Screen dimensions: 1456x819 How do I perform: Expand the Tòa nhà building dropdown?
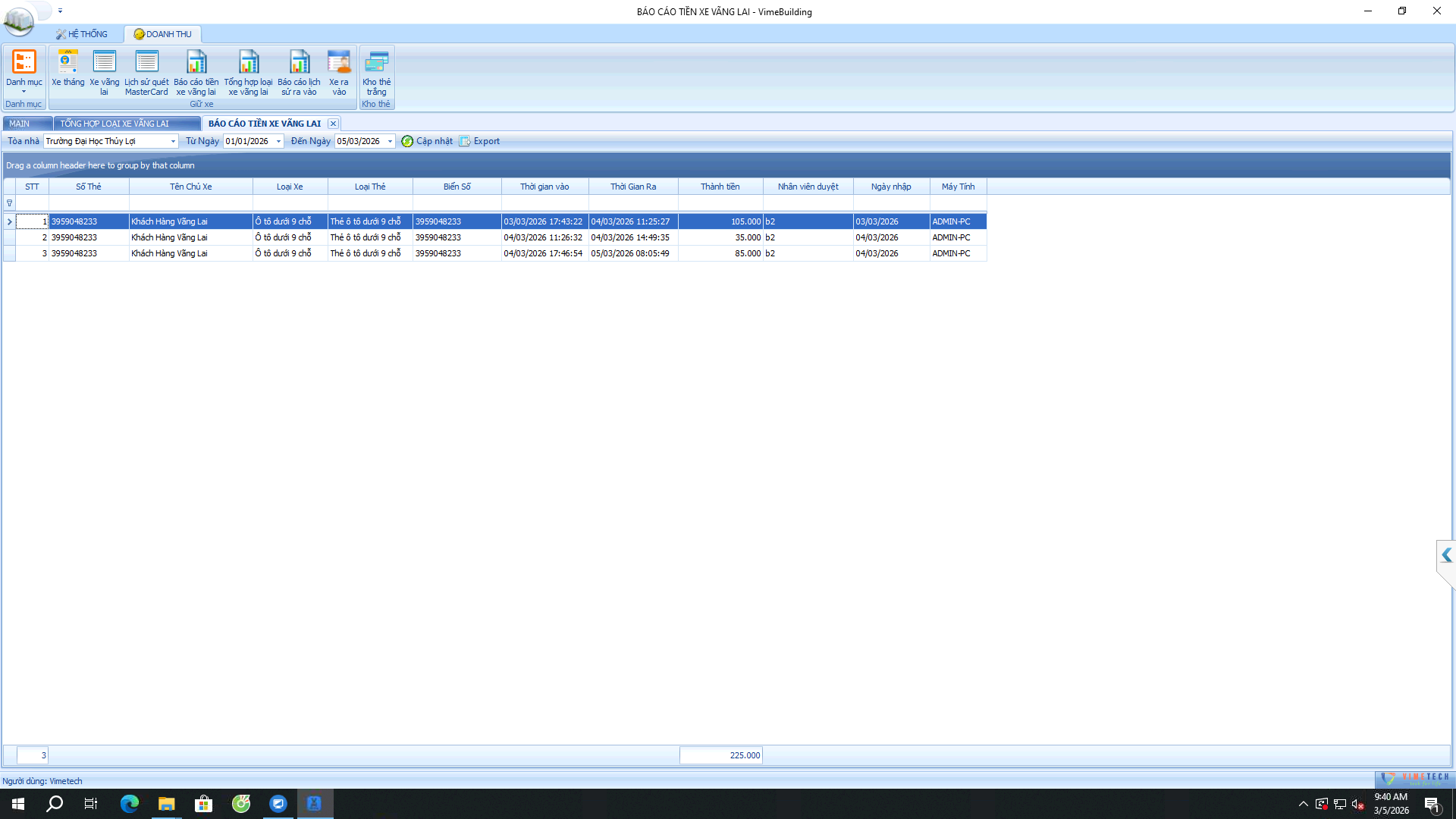tap(173, 141)
